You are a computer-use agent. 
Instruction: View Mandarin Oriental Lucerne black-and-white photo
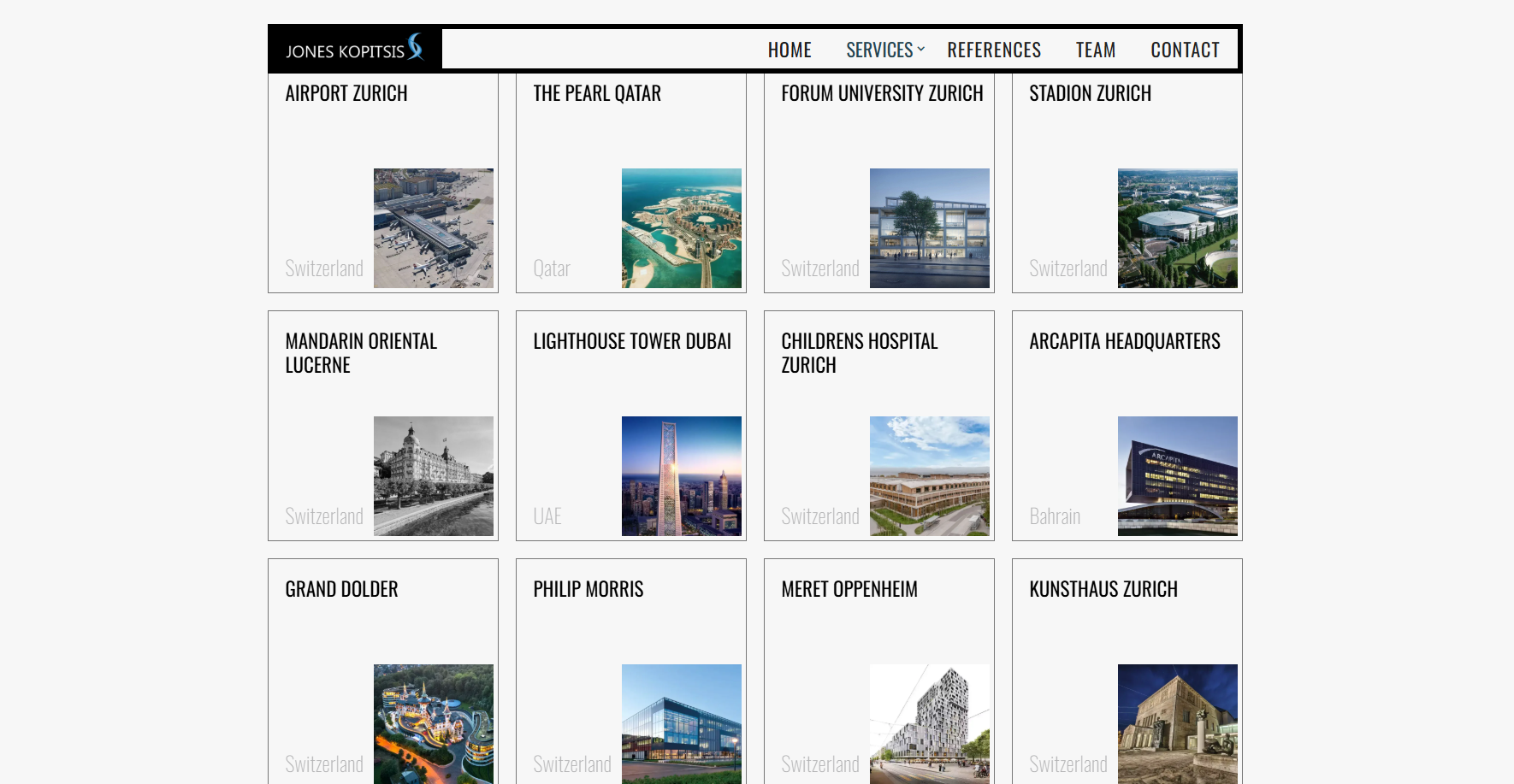pos(434,476)
